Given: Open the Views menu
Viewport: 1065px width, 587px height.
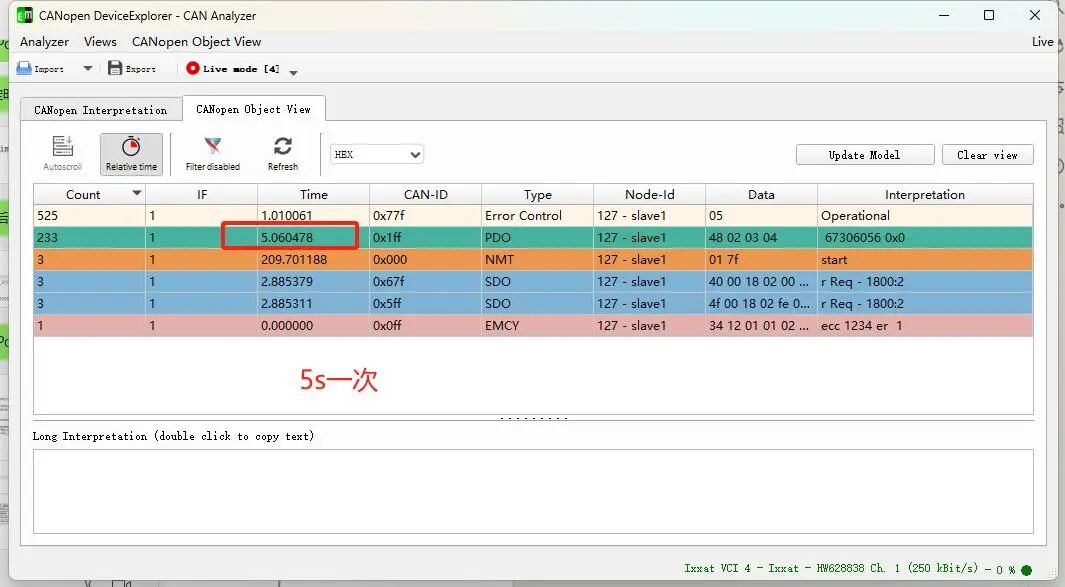Looking at the screenshot, I should (101, 41).
